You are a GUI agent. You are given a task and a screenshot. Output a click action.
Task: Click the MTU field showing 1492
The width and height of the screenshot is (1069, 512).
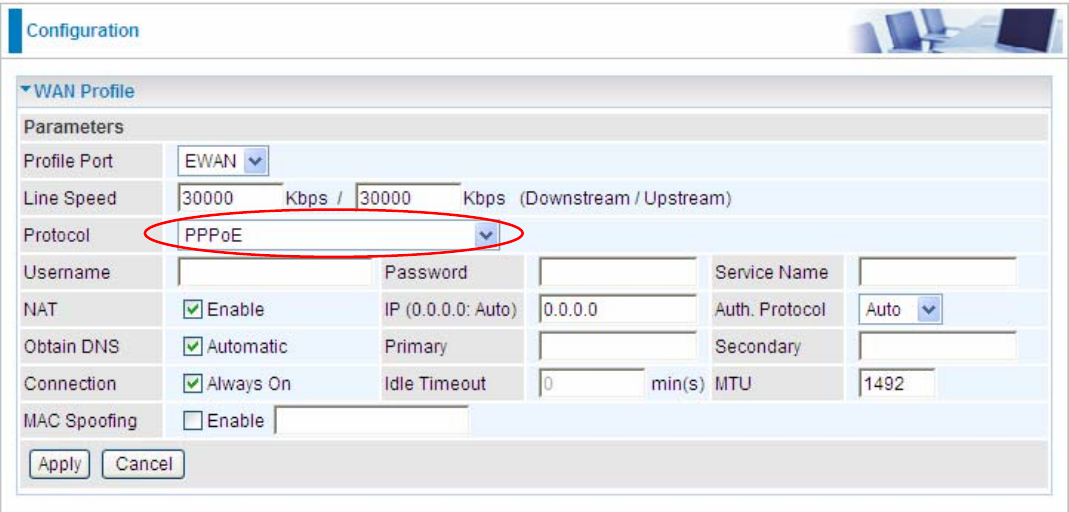tap(897, 384)
